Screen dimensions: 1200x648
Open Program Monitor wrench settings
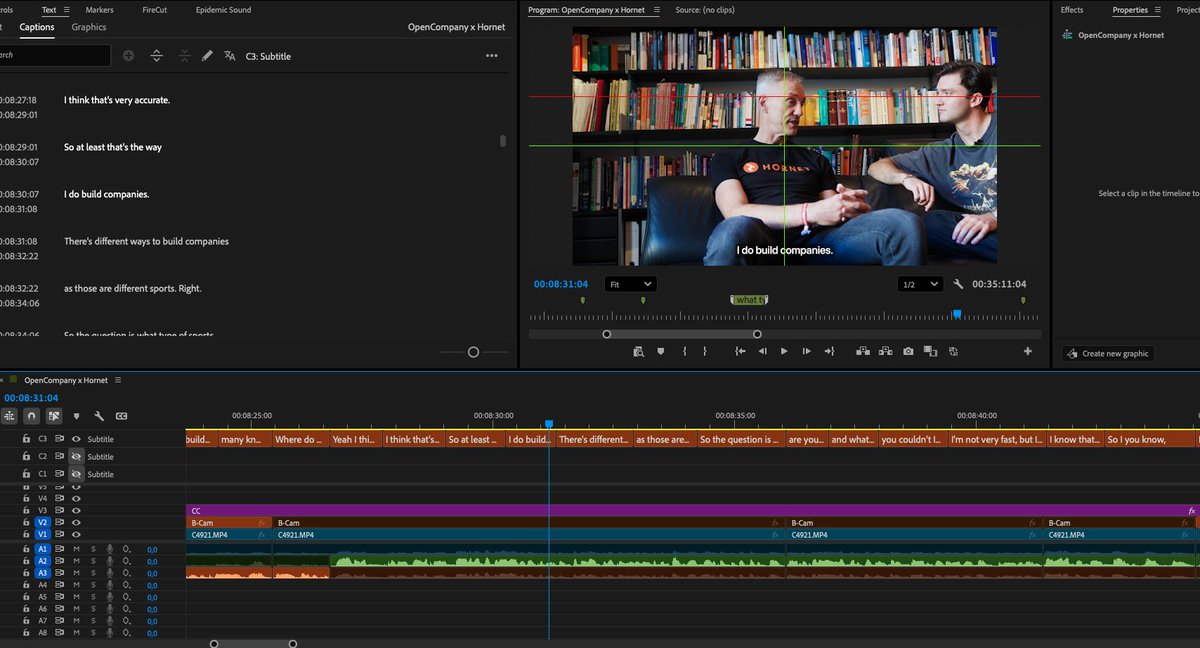[958, 284]
